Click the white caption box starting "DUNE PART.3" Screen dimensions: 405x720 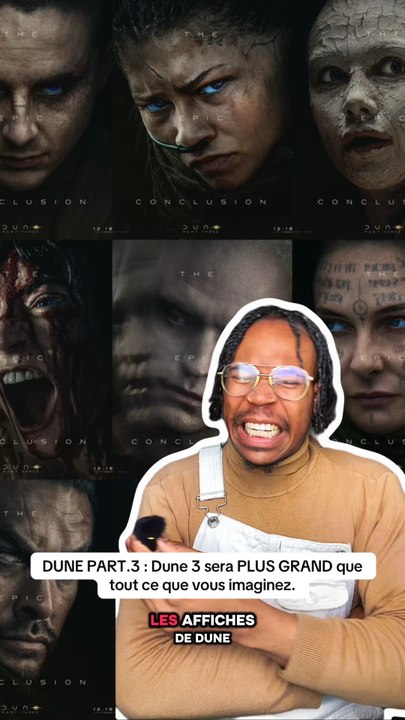203,576
